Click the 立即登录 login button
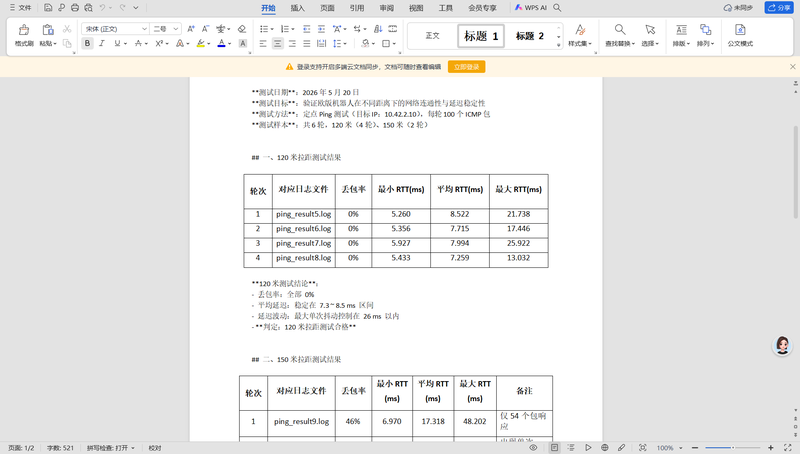 [466, 67]
